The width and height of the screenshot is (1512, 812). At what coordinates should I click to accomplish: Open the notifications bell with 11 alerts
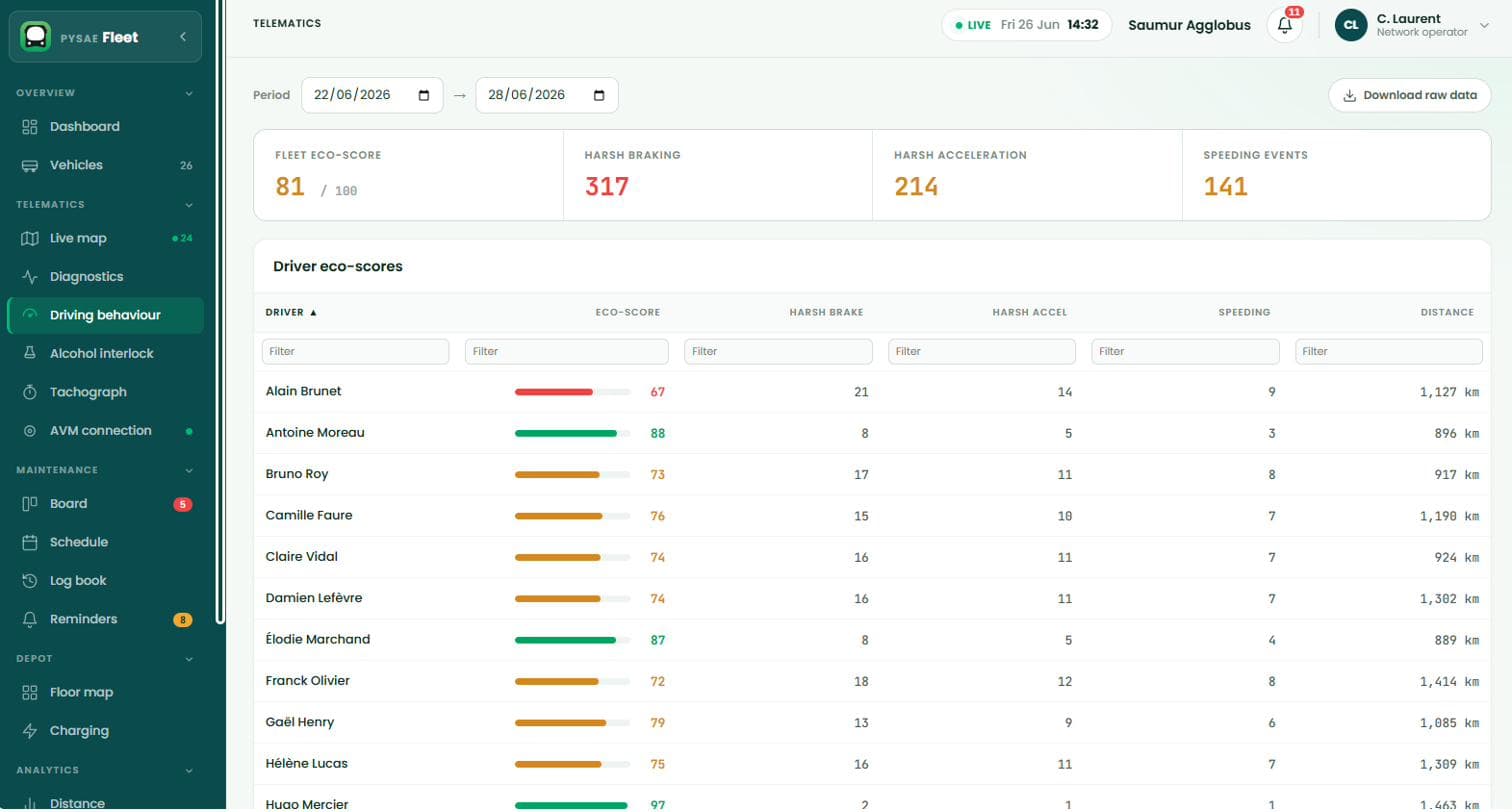[x=1285, y=25]
